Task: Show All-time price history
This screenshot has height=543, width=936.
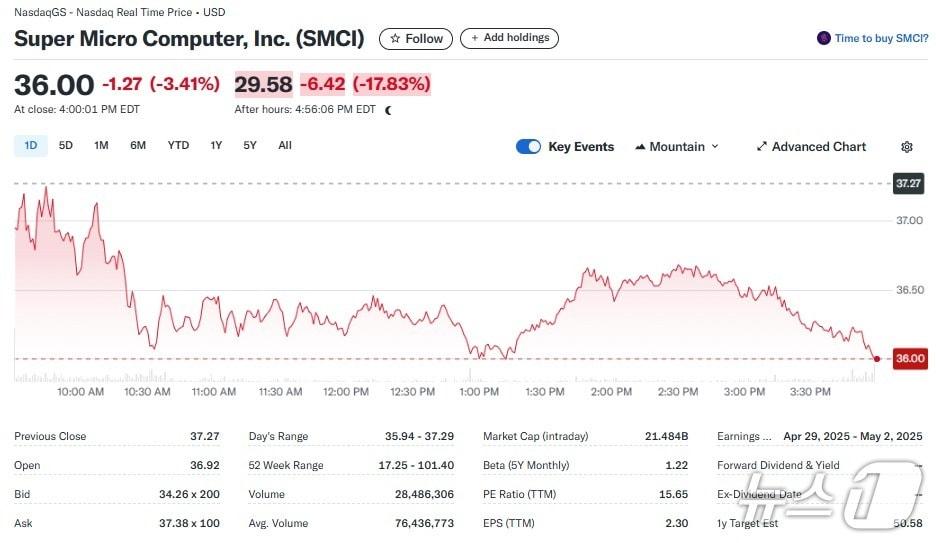Action: [285, 146]
